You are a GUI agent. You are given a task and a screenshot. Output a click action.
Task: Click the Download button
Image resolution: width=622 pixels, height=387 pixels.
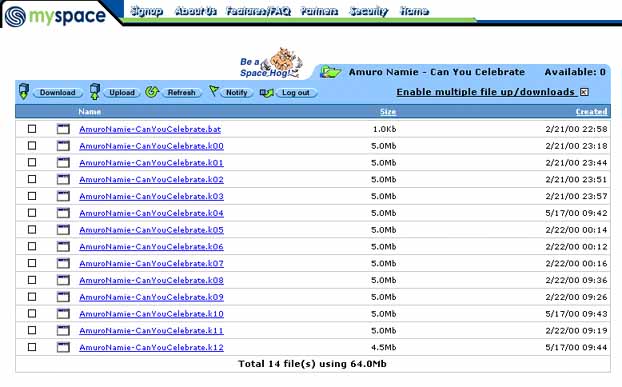(x=58, y=93)
